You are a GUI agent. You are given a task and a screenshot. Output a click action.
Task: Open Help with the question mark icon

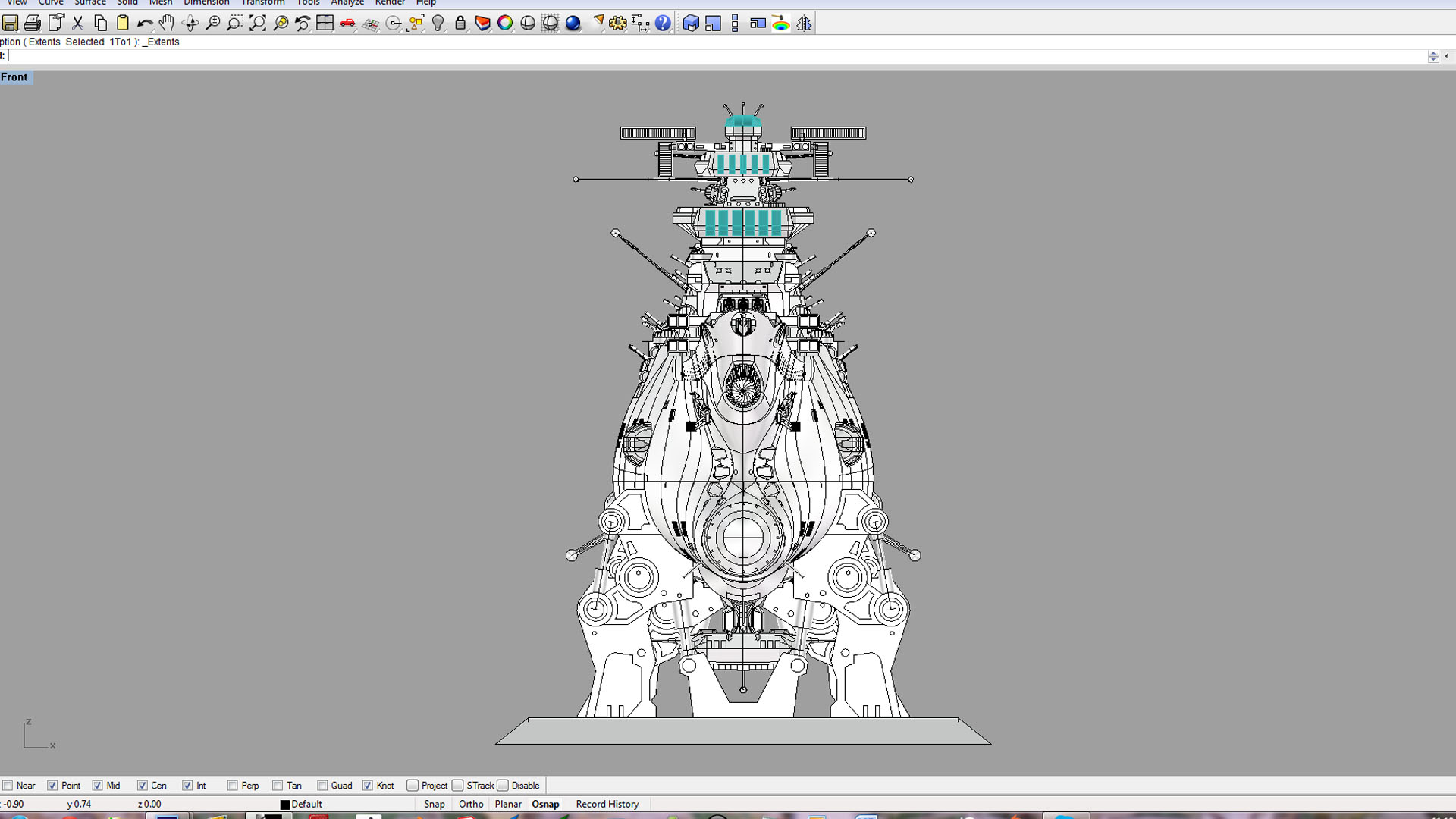click(x=663, y=24)
